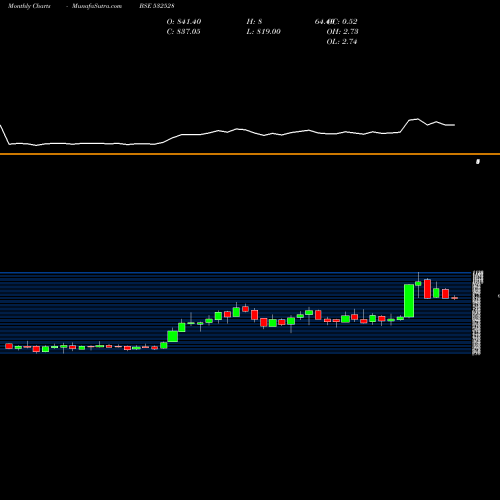Screen dimensions: 500x500
Task: Select the 'BSE 532528' symbol text
Action: (157, 6)
